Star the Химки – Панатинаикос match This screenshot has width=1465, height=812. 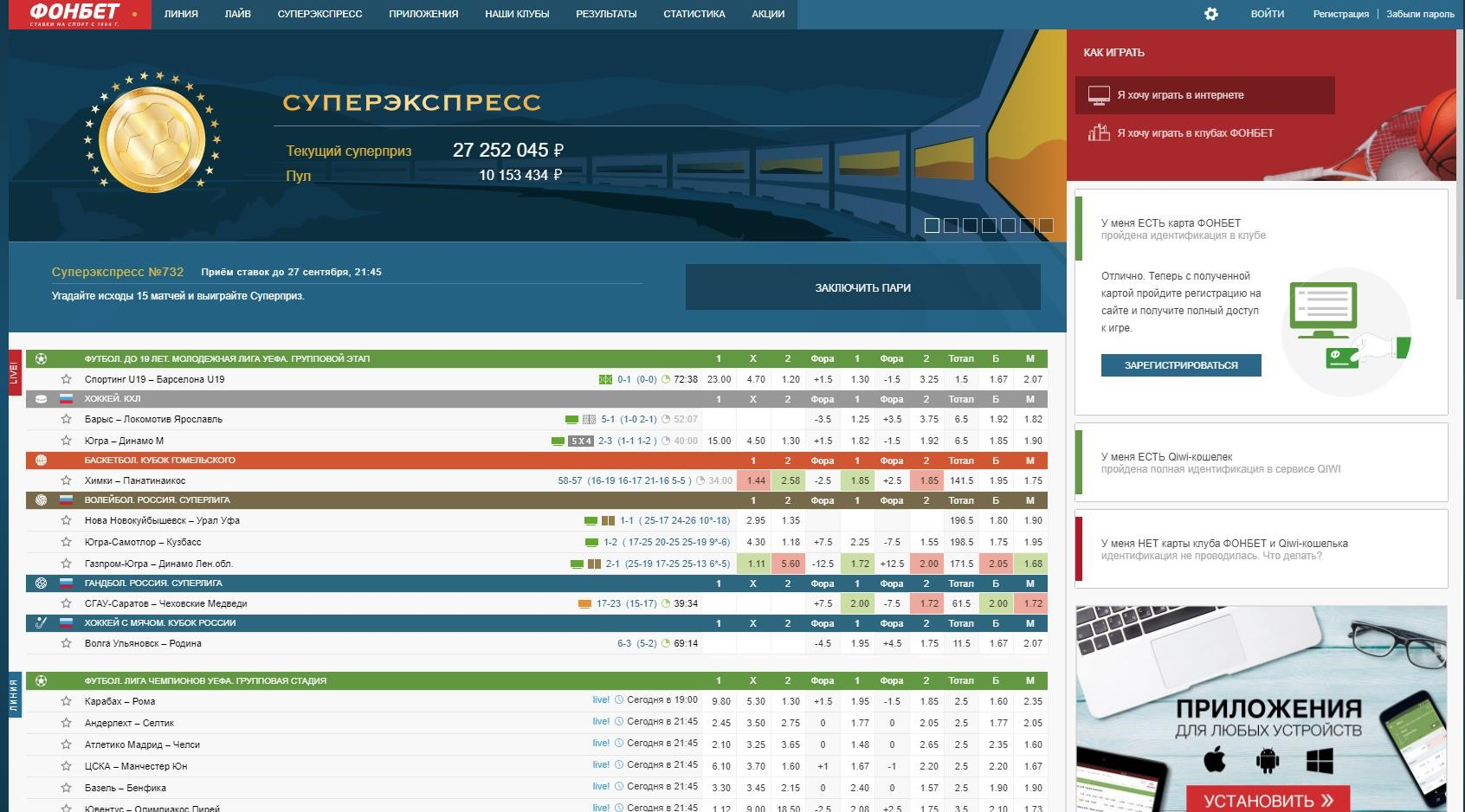[x=66, y=480]
